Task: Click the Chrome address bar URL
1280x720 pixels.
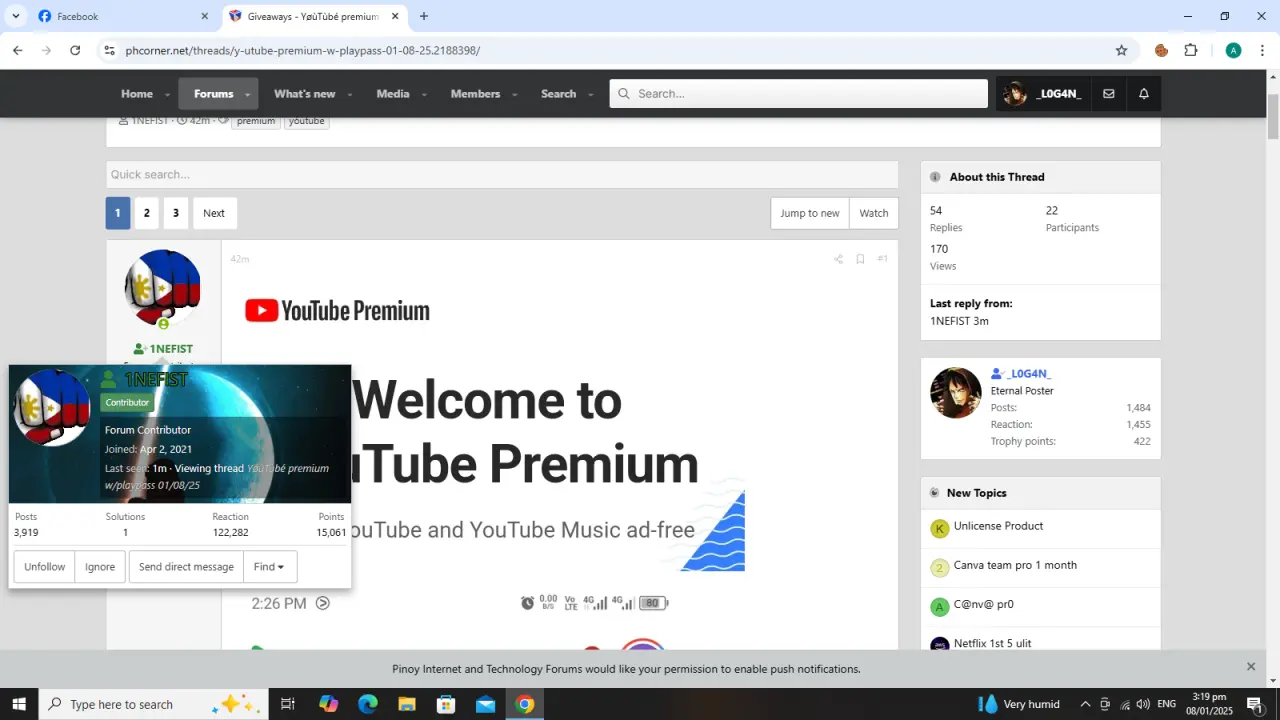Action: [x=303, y=50]
